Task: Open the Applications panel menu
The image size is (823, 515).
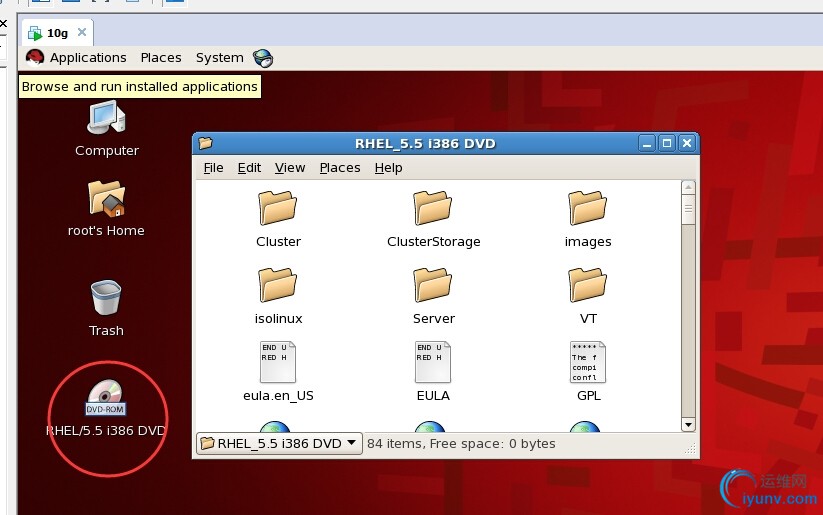Action: point(88,58)
